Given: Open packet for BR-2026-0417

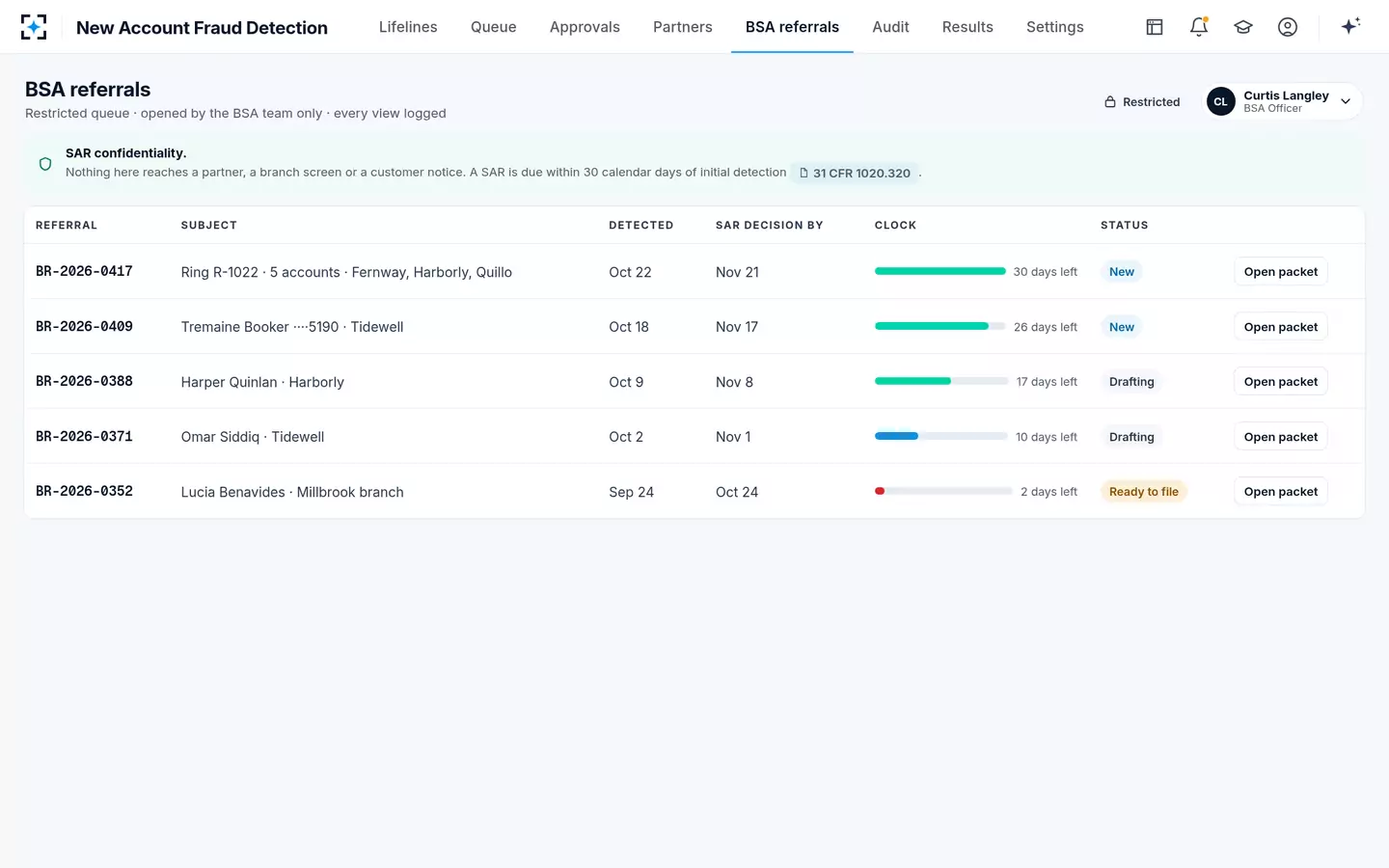Looking at the screenshot, I should [x=1281, y=272].
